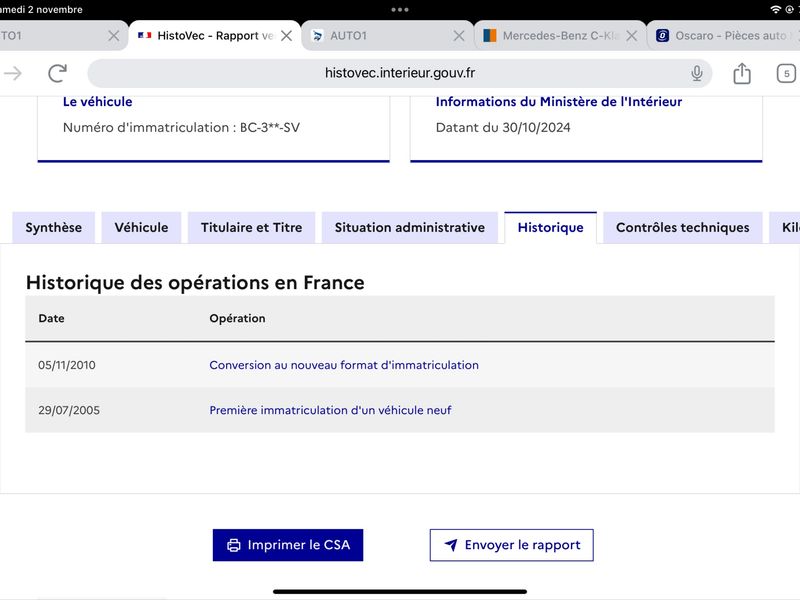Tap the paper plane icon on Envoyer button

pyautogui.click(x=451, y=545)
